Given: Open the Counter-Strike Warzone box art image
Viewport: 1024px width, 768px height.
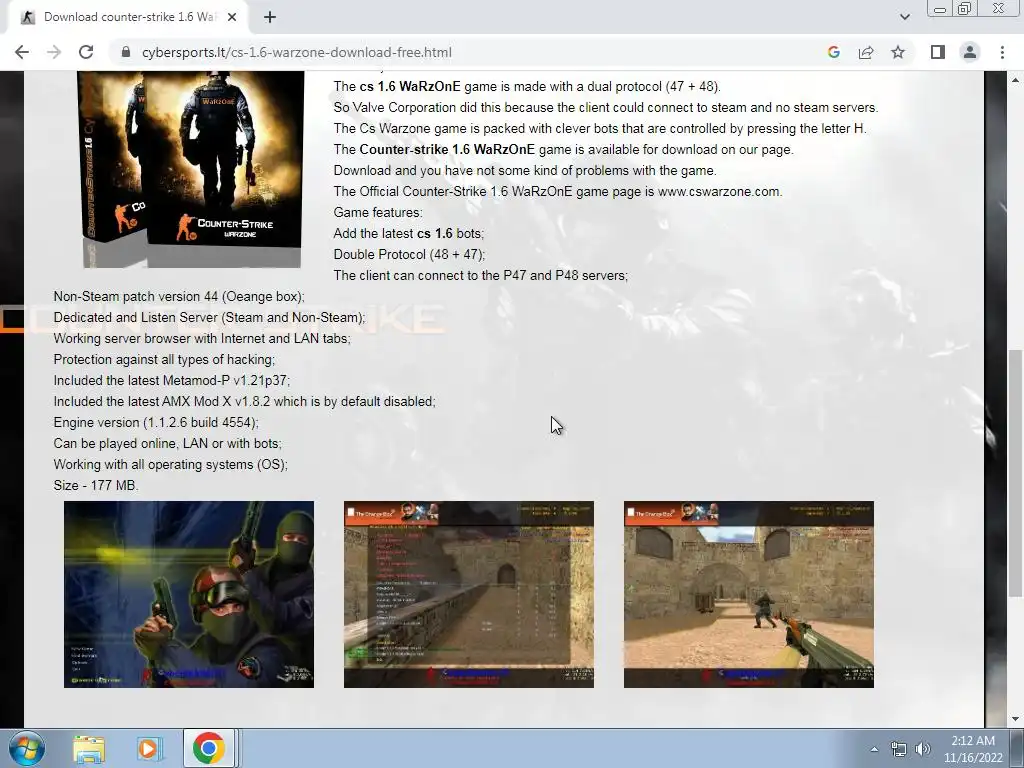Looking at the screenshot, I should click(x=189, y=168).
